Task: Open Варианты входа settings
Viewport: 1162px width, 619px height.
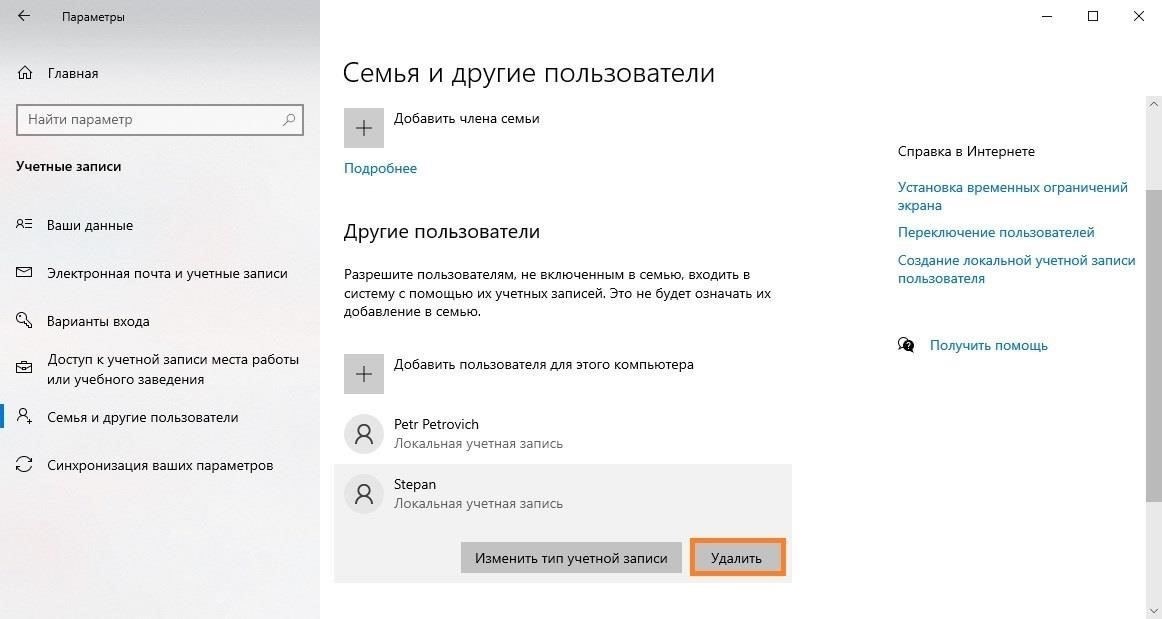Action: tap(99, 322)
